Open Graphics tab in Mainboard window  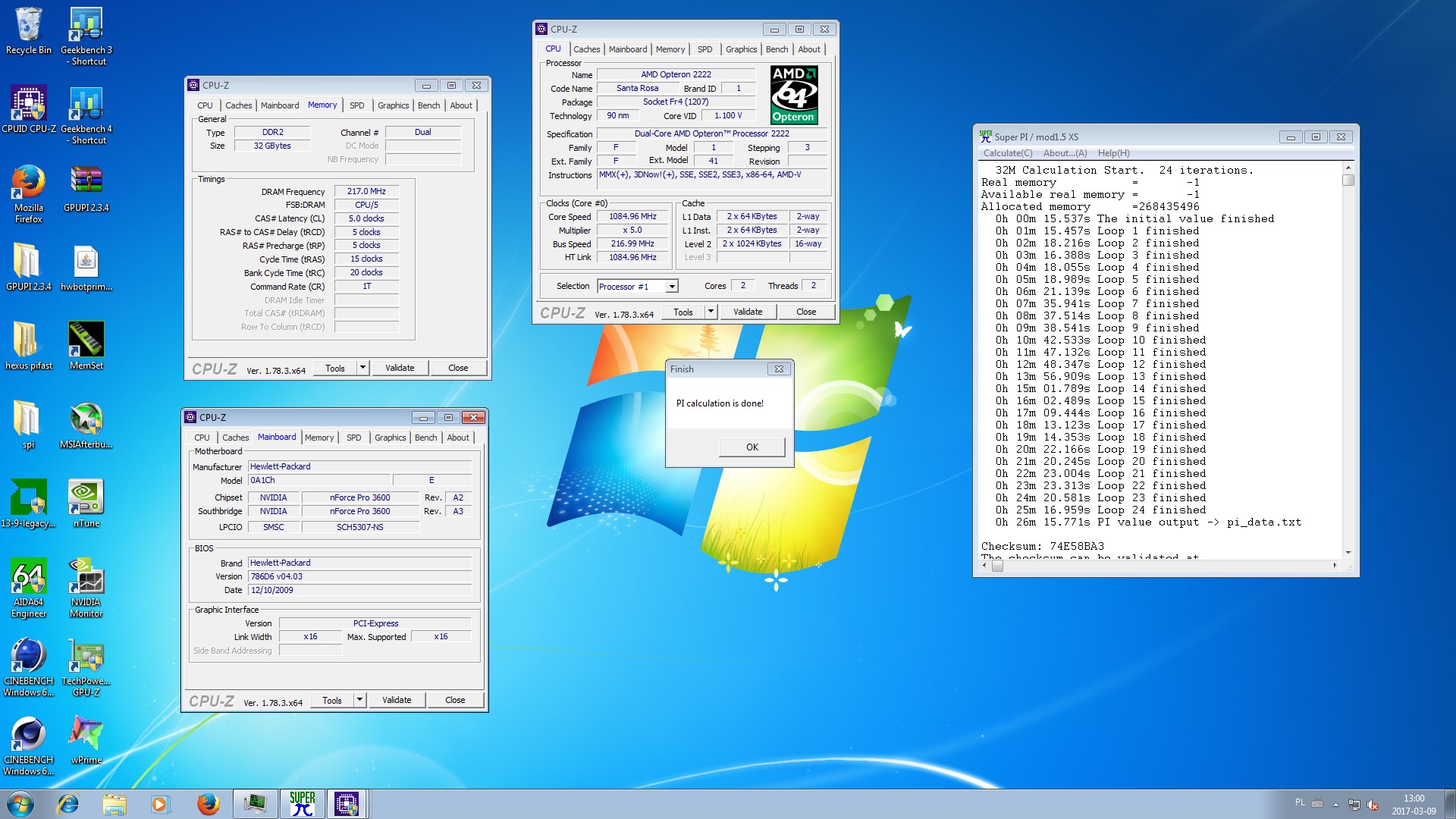pos(390,438)
